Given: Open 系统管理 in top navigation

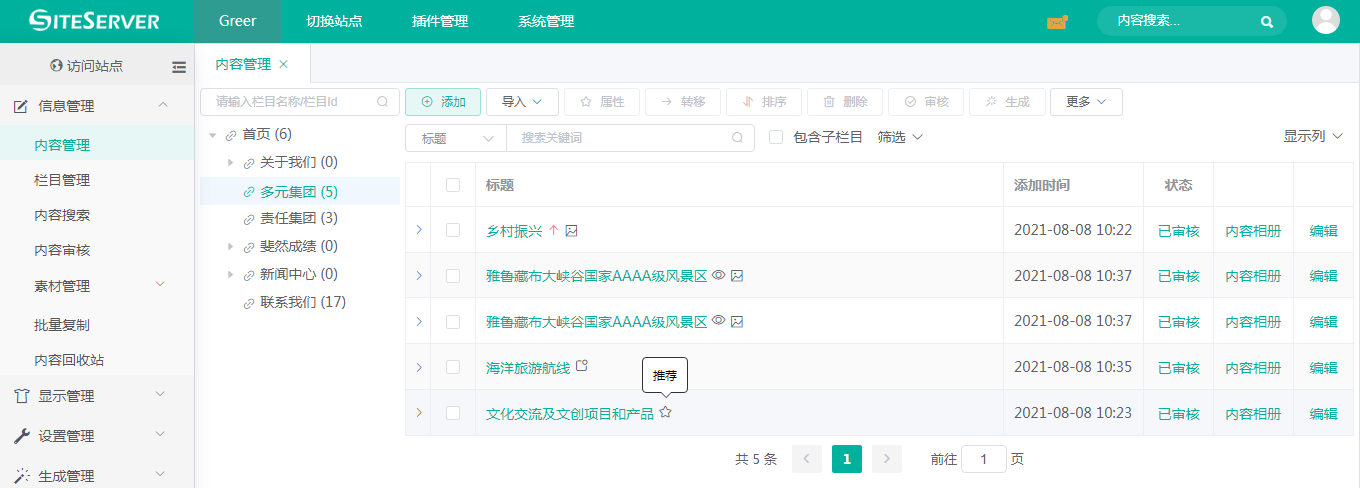Looking at the screenshot, I should tap(546, 21).
